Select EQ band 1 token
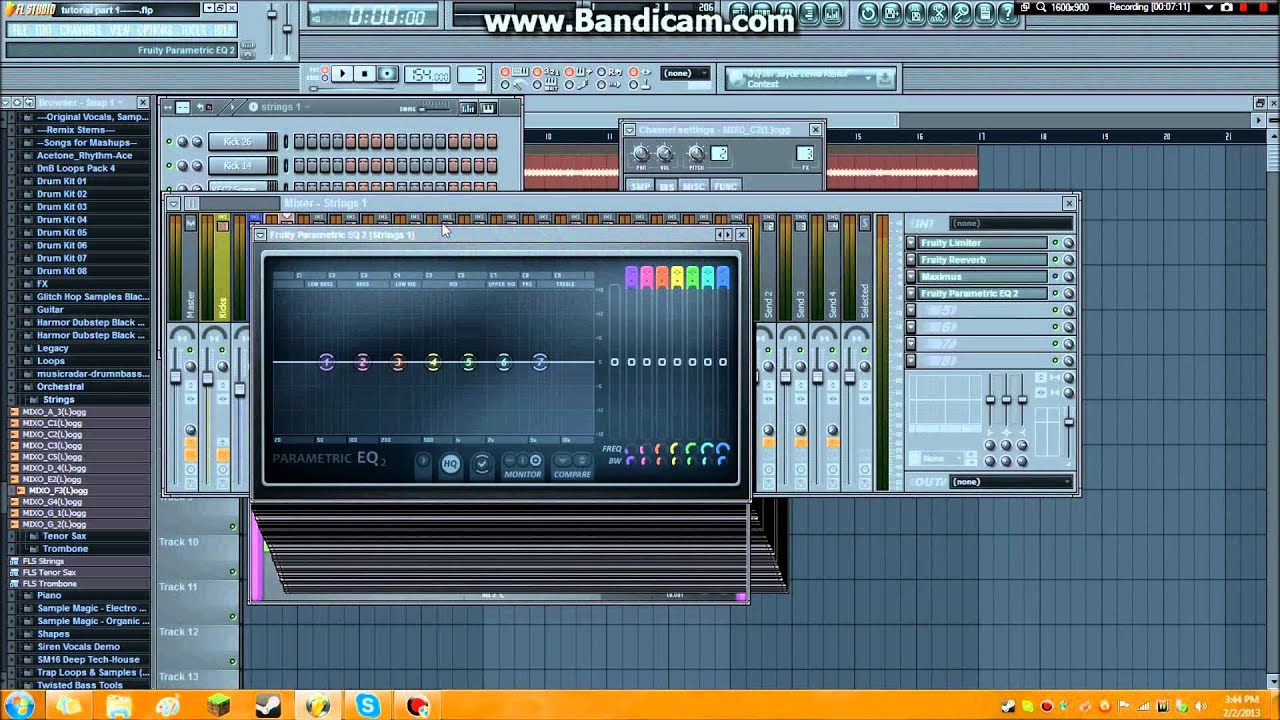Image resolution: width=1280 pixels, height=720 pixels. 326,362
